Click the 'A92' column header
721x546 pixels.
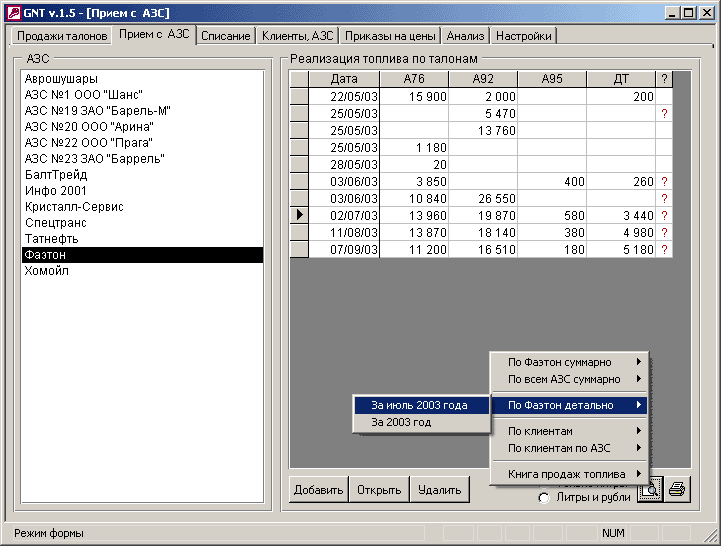[x=483, y=79]
